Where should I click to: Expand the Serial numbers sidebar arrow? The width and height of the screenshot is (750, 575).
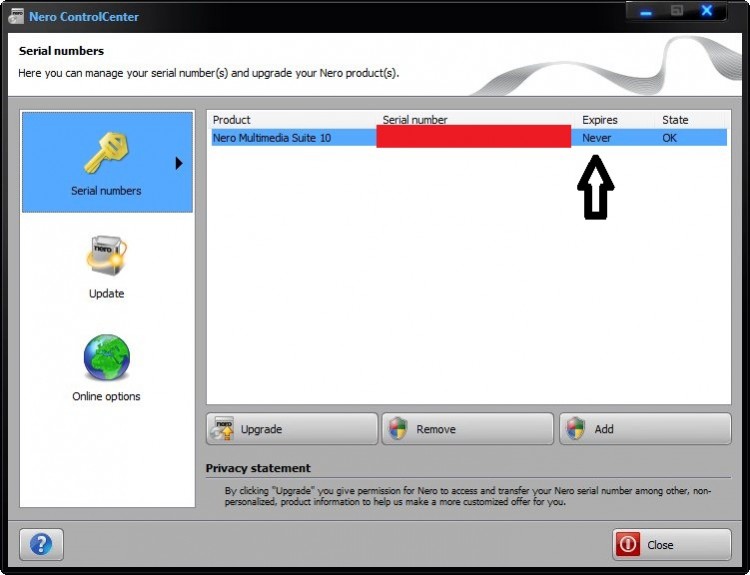(x=179, y=163)
